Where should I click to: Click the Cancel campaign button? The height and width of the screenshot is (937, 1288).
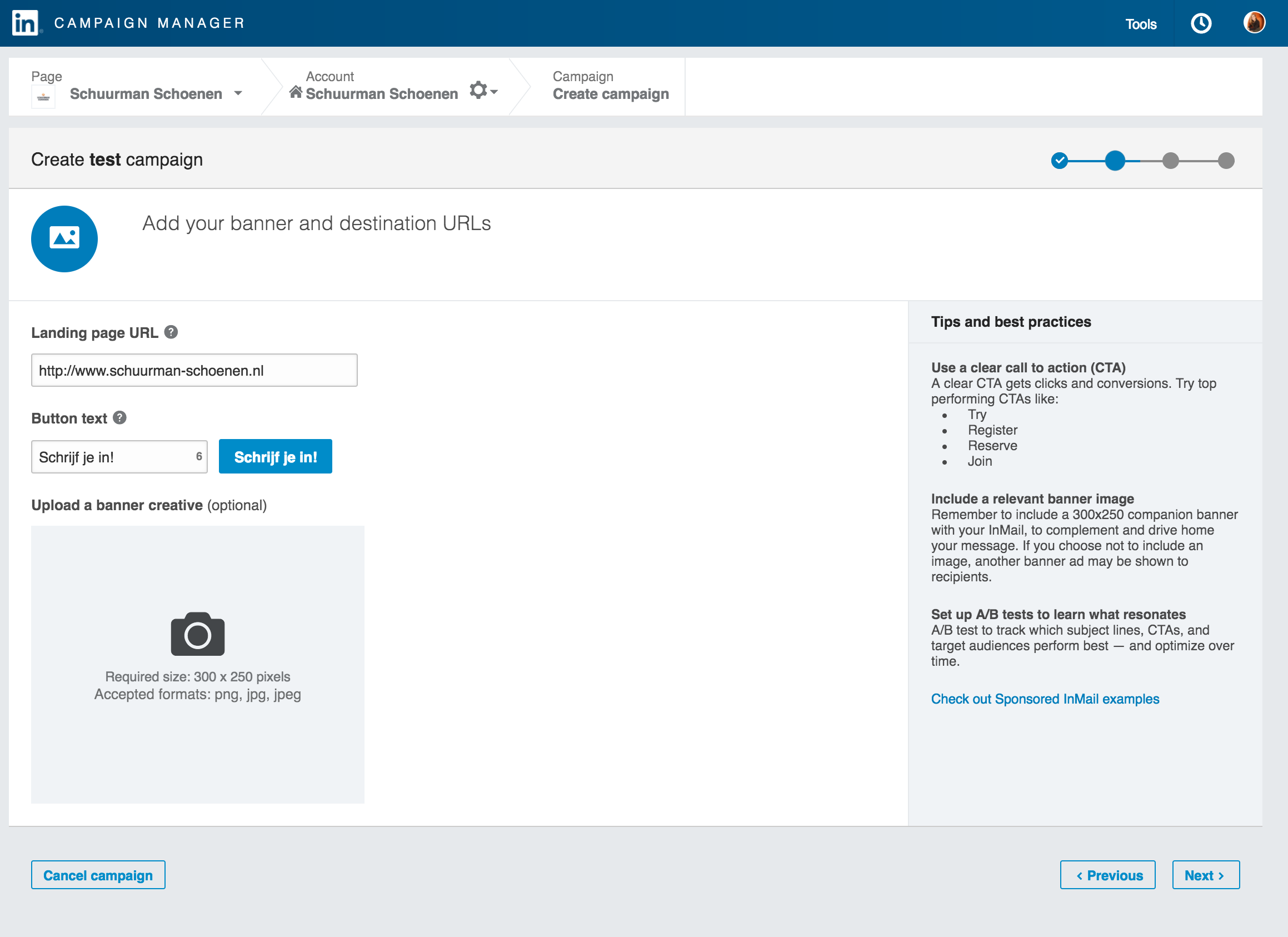click(98, 875)
